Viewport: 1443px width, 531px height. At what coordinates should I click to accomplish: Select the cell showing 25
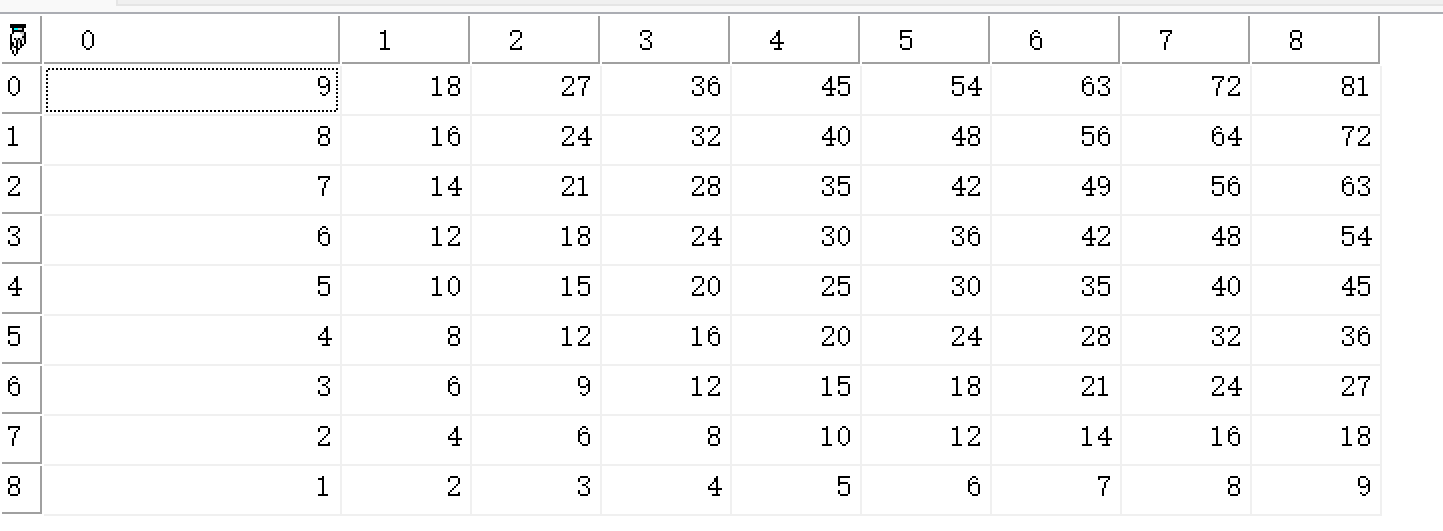click(796, 287)
